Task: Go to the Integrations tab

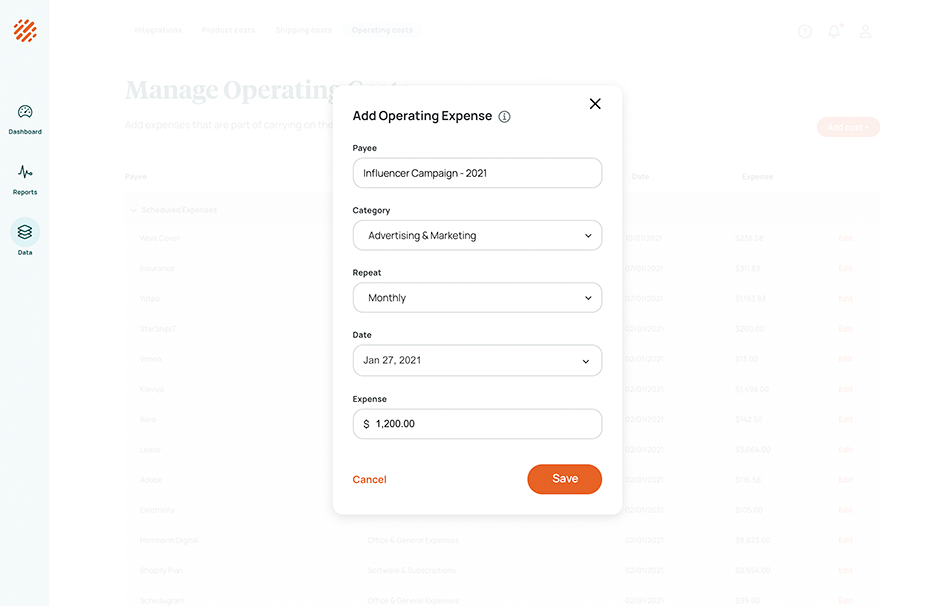Action: tap(158, 30)
